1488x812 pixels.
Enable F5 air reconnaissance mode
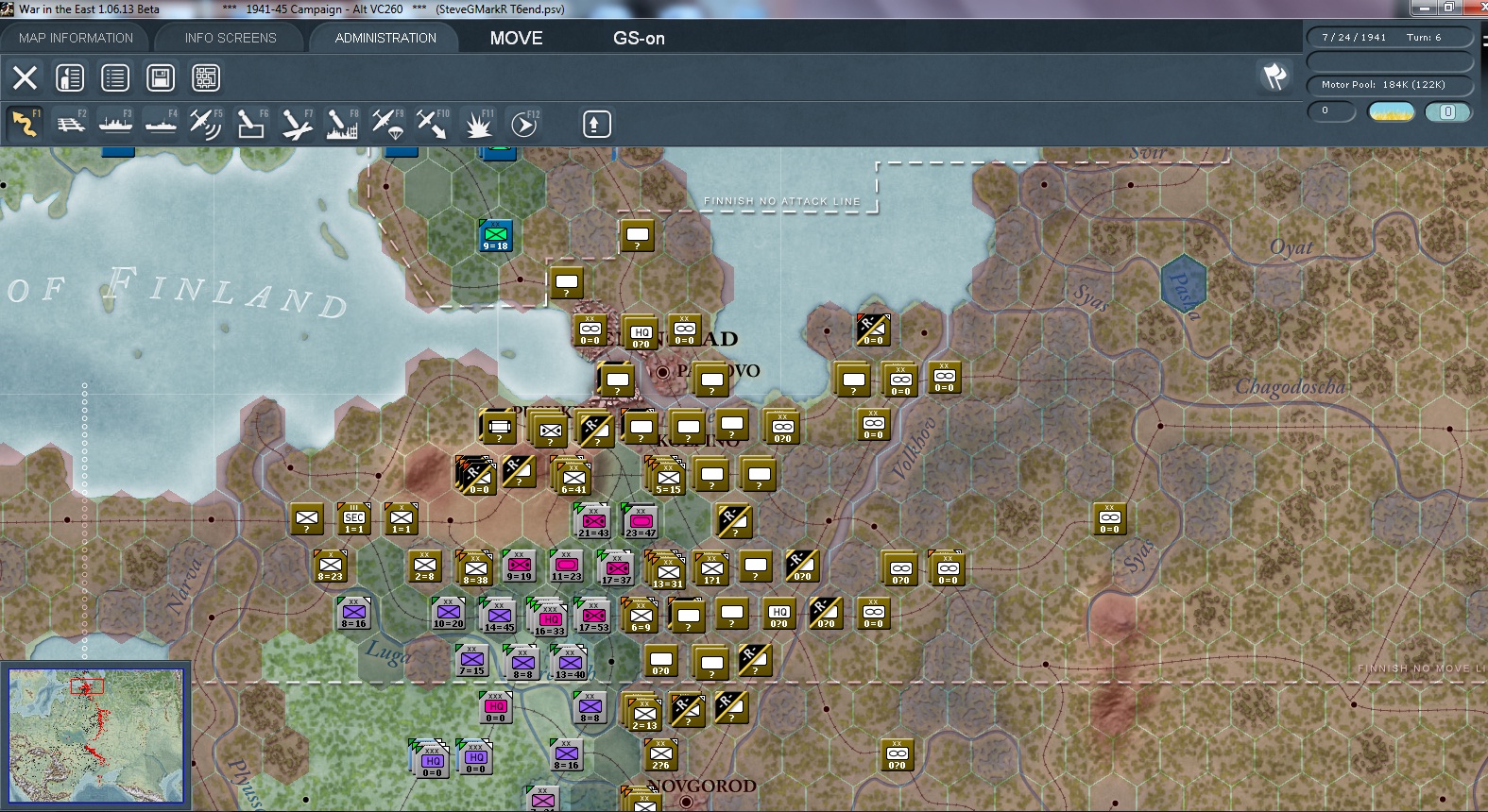[206, 124]
